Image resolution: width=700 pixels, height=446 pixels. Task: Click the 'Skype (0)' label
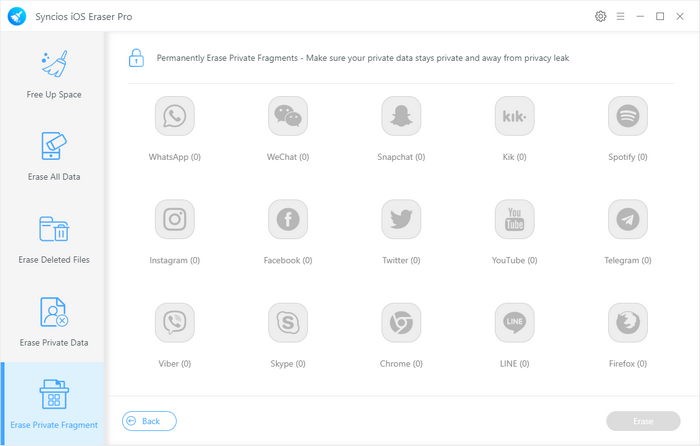pyautogui.click(x=288, y=364)
